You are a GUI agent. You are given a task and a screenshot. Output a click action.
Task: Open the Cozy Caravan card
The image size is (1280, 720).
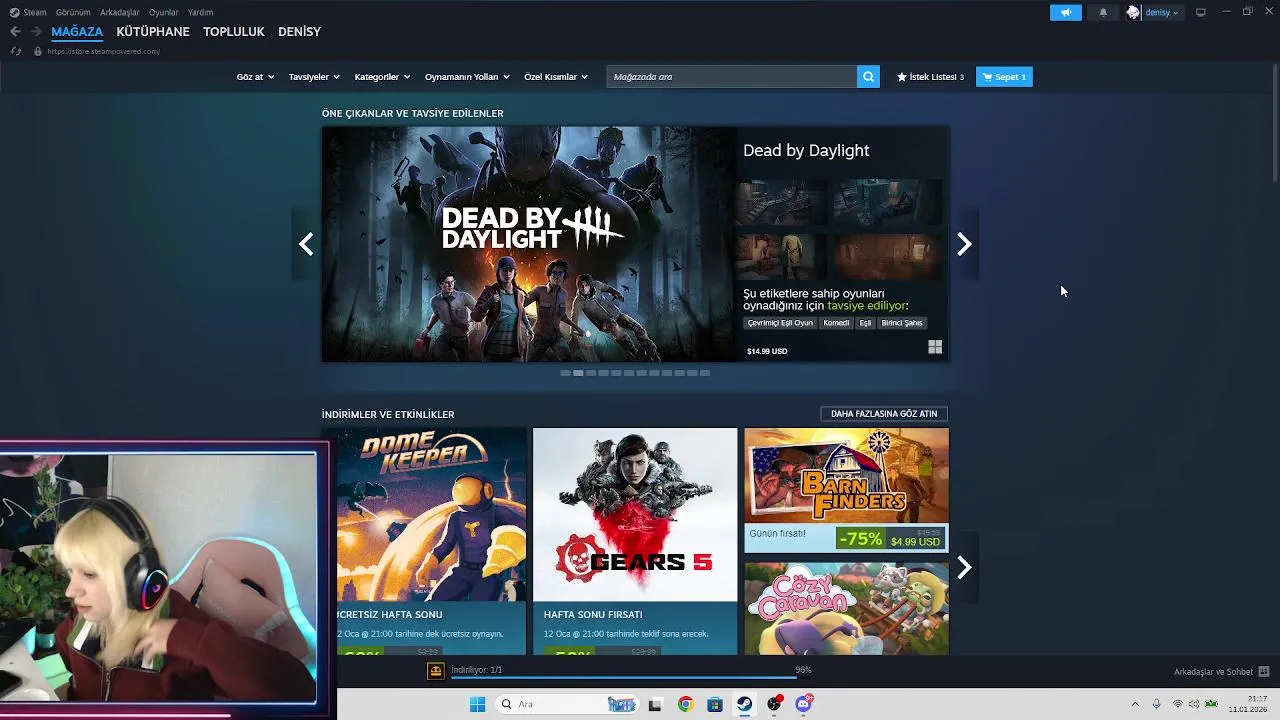point(846,608)
